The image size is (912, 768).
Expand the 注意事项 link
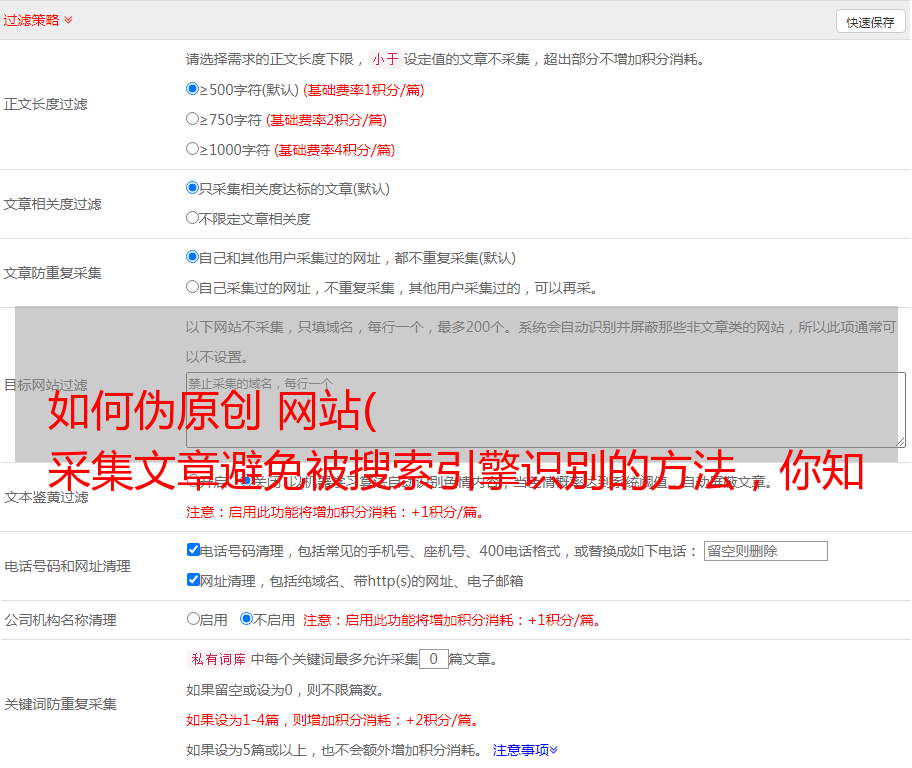[x=525, y=750]
